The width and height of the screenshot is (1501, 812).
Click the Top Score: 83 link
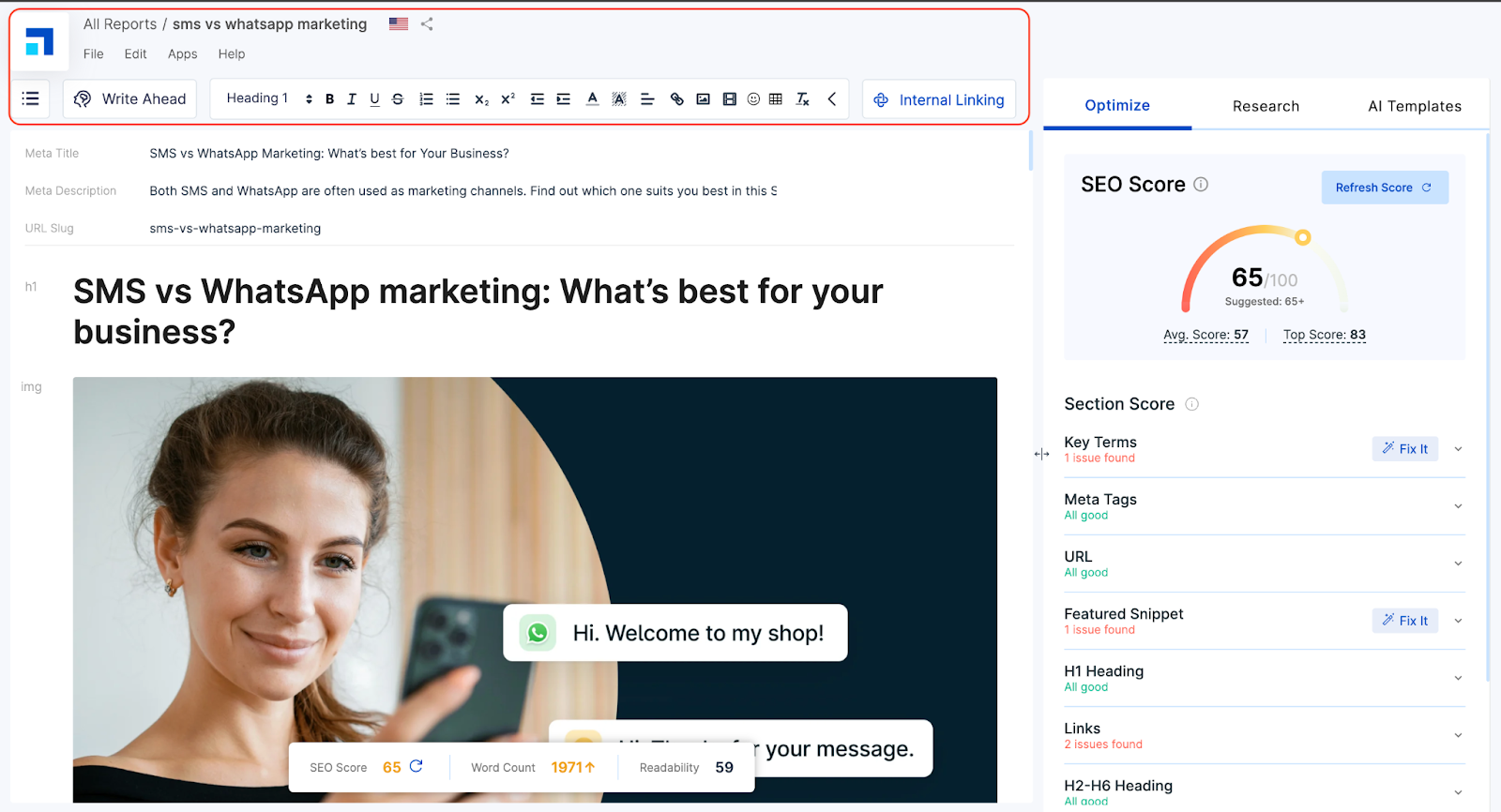click(x=1325, y=335)
